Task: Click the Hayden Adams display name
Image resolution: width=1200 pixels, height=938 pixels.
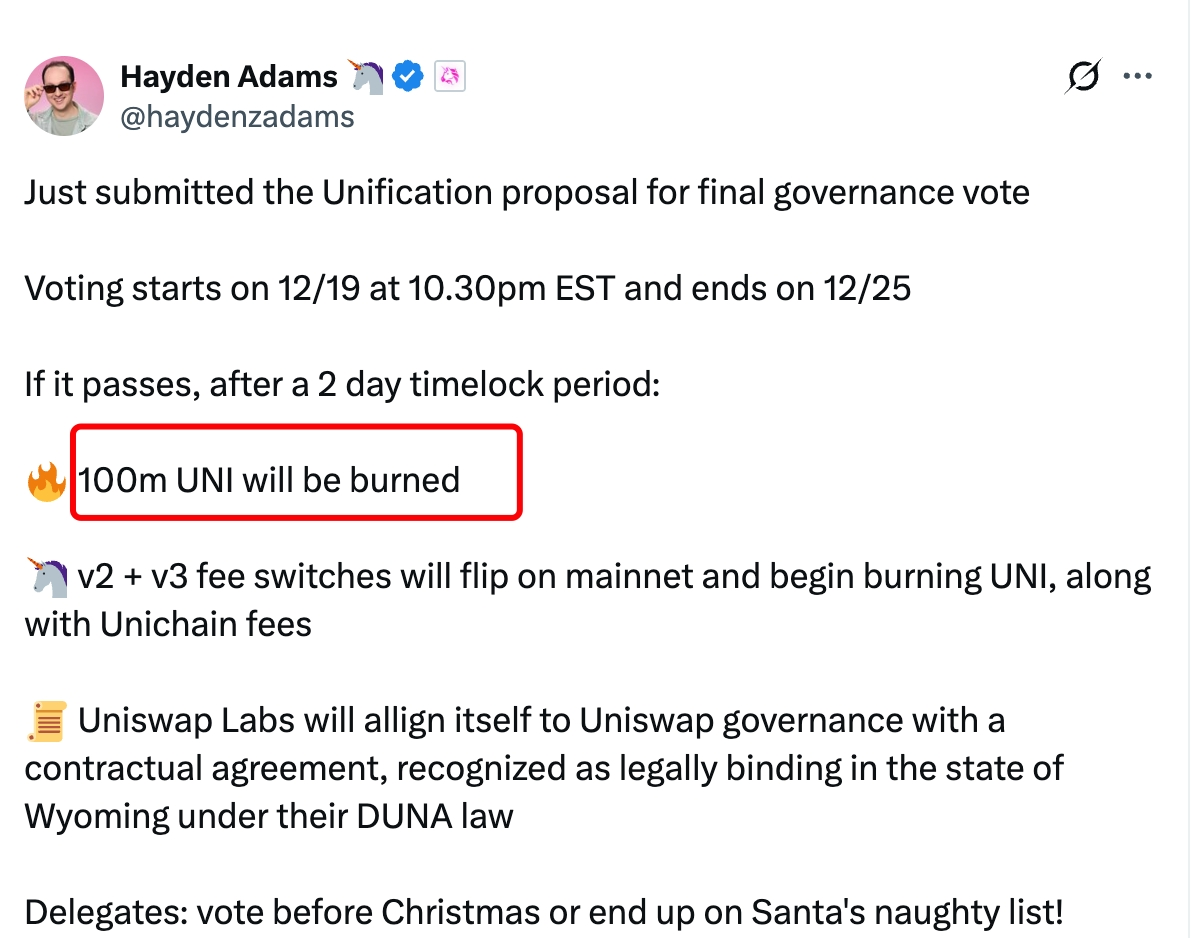Action: 229,75
